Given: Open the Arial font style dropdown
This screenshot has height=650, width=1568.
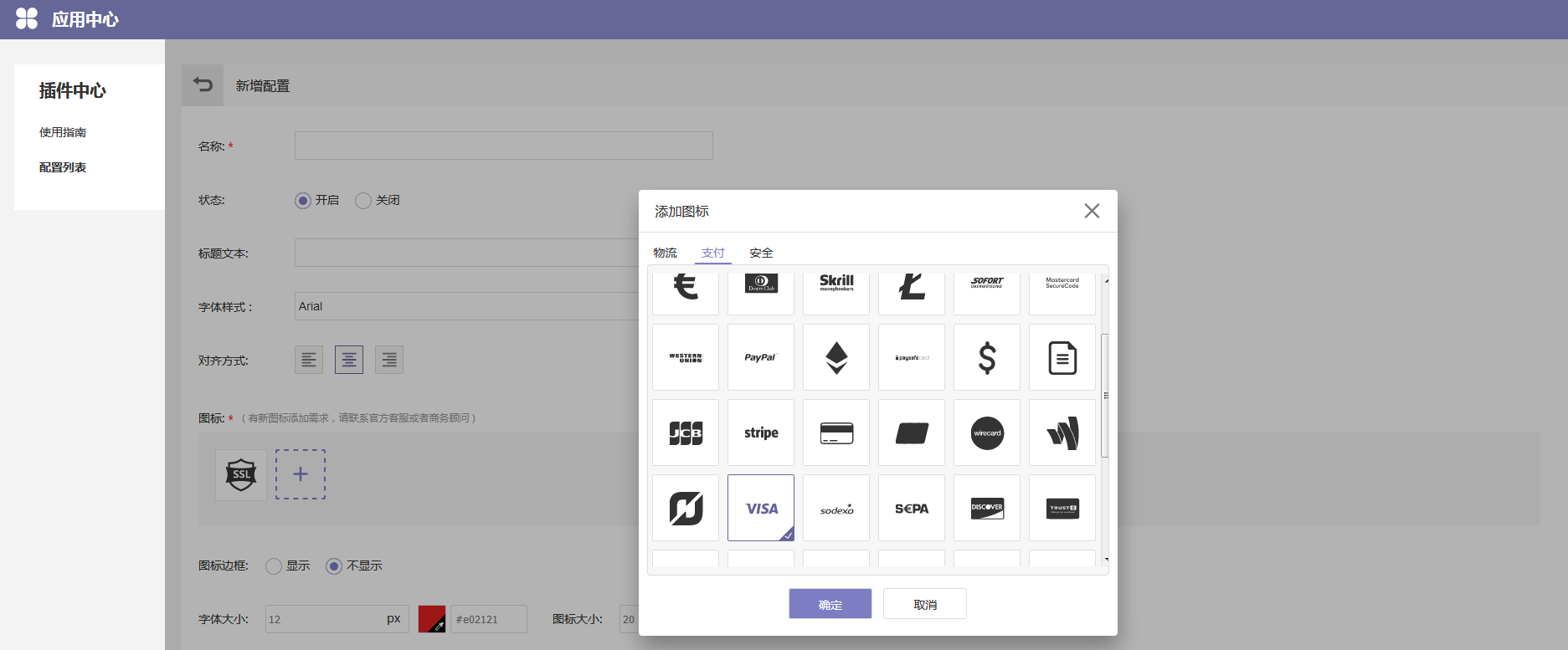Looking at the screenshot, I should pyautogui.click(x=466, y=306).
